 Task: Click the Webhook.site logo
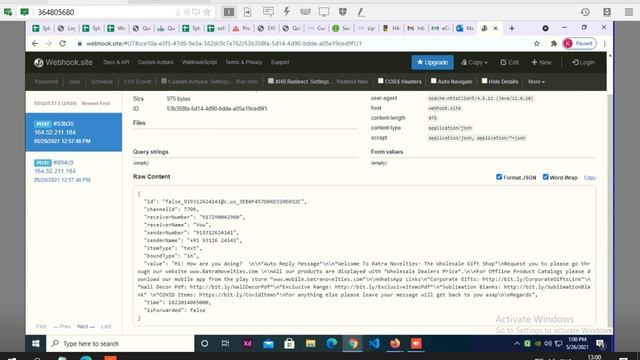pyautogui.click(x=63, y=62)
